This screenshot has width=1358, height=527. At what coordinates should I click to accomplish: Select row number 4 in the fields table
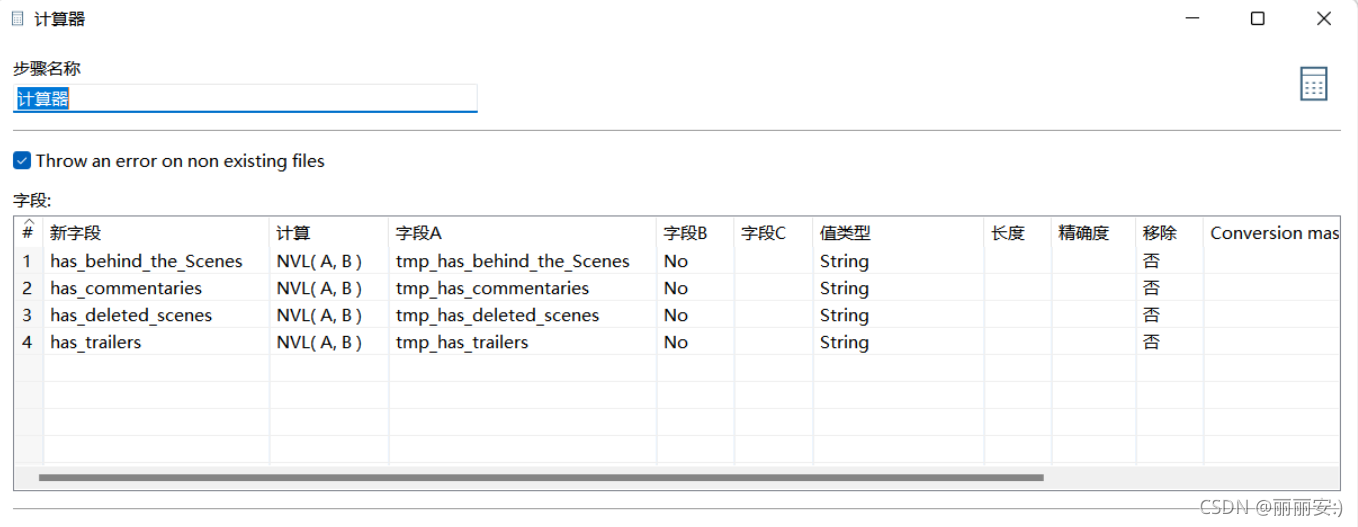click(28, 342)
